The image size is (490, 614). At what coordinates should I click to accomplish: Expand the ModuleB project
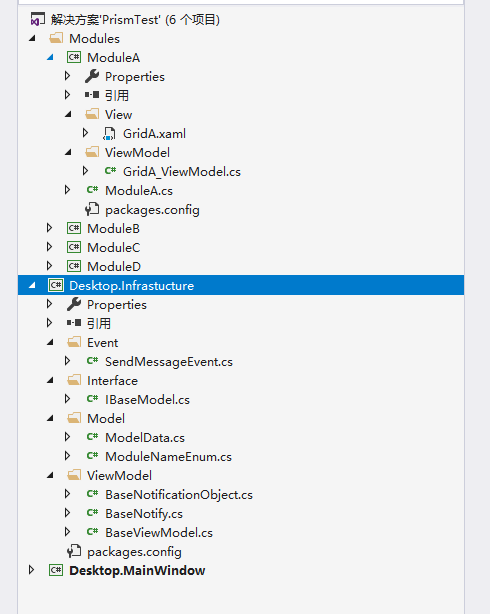49,228
